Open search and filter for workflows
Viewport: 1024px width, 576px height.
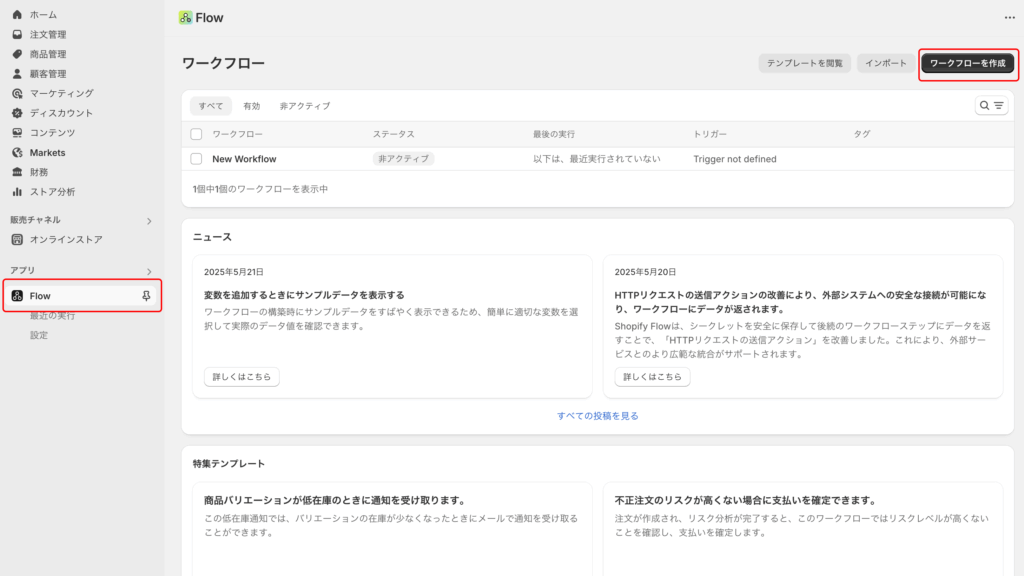991,105
